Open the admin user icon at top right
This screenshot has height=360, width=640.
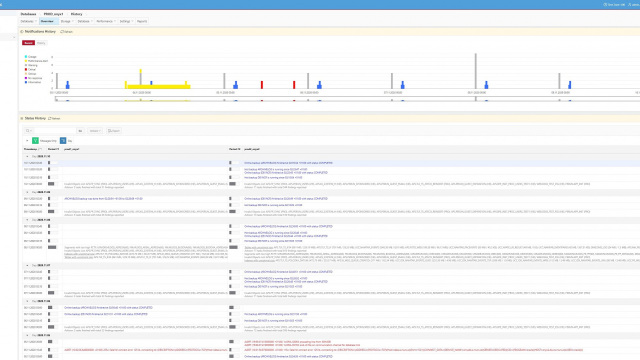(634, 4)
